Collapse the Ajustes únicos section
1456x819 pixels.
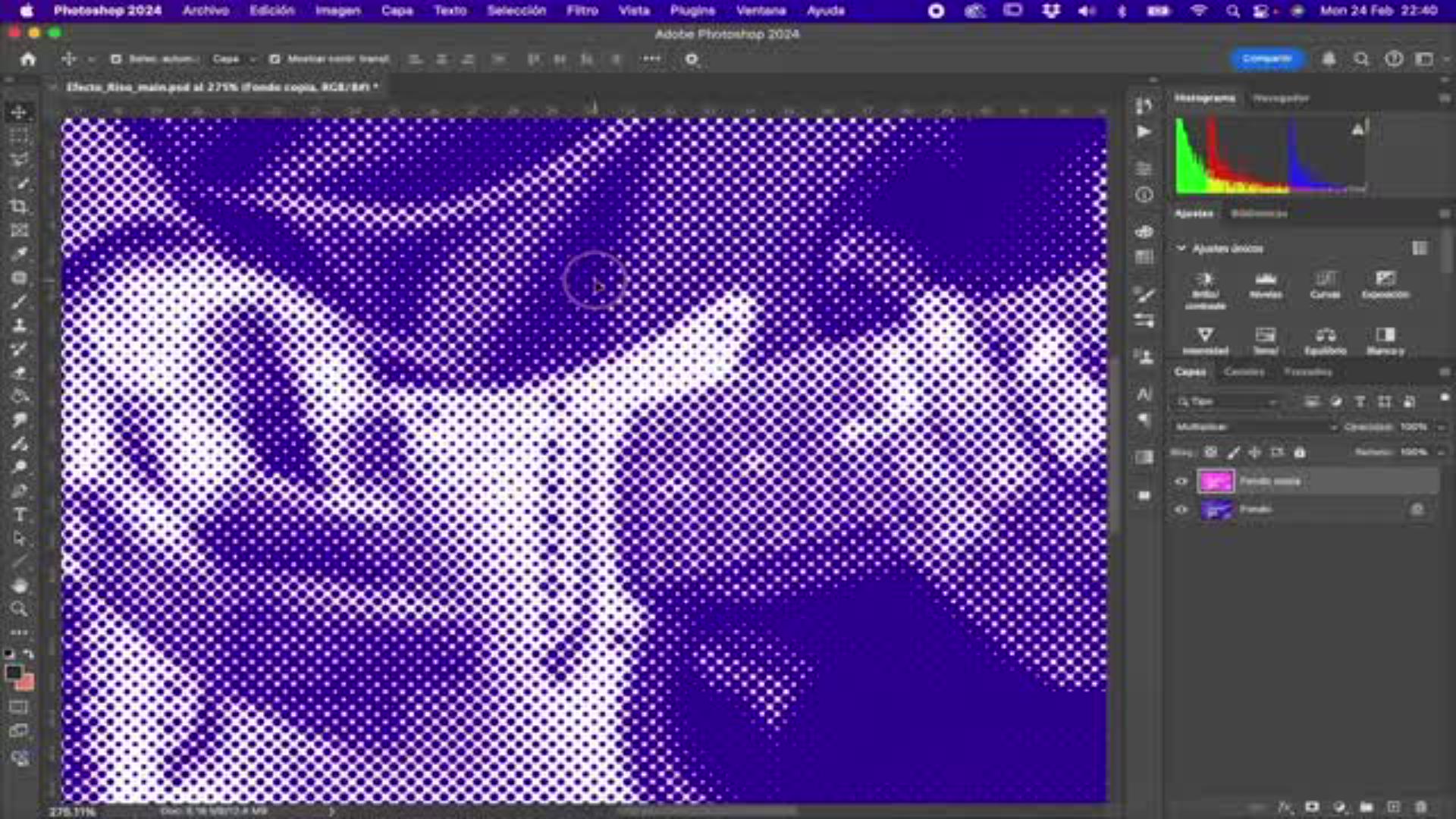pyautogui.click(x=1181, y=249)
